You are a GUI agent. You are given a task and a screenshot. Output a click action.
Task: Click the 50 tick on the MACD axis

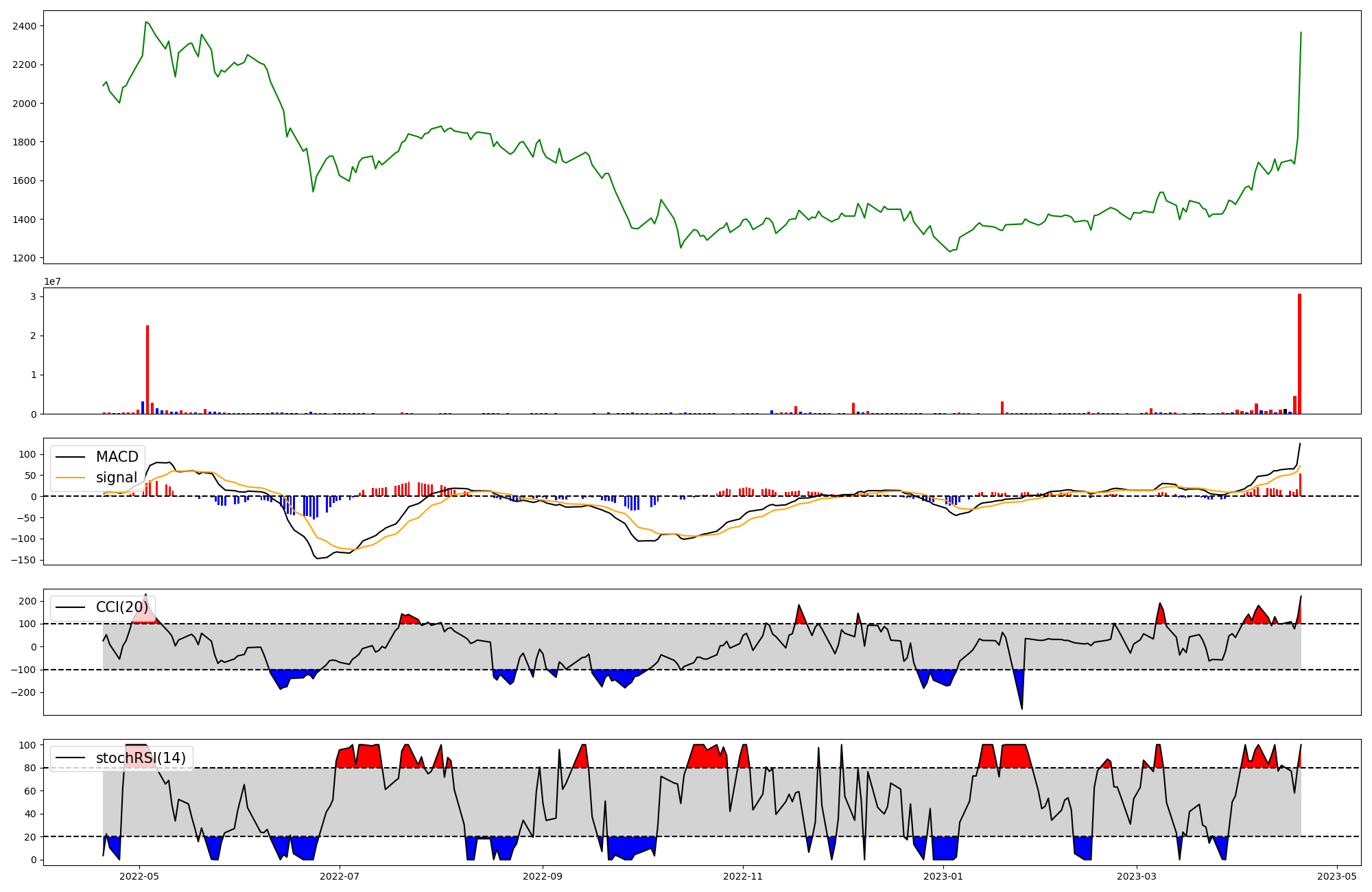[x=30, y=476]
